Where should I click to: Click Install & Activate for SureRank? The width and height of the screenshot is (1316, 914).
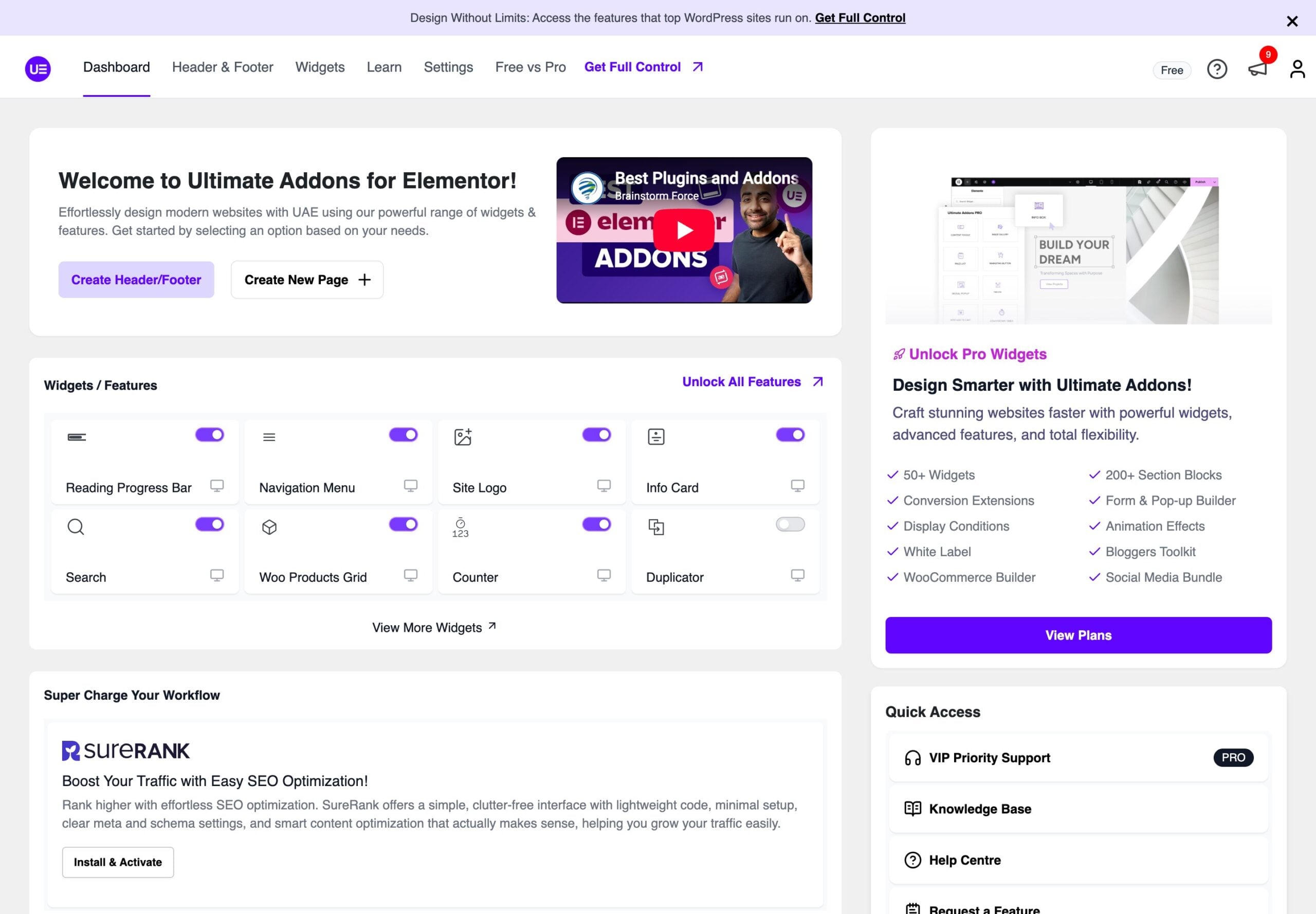pos(118,862)
